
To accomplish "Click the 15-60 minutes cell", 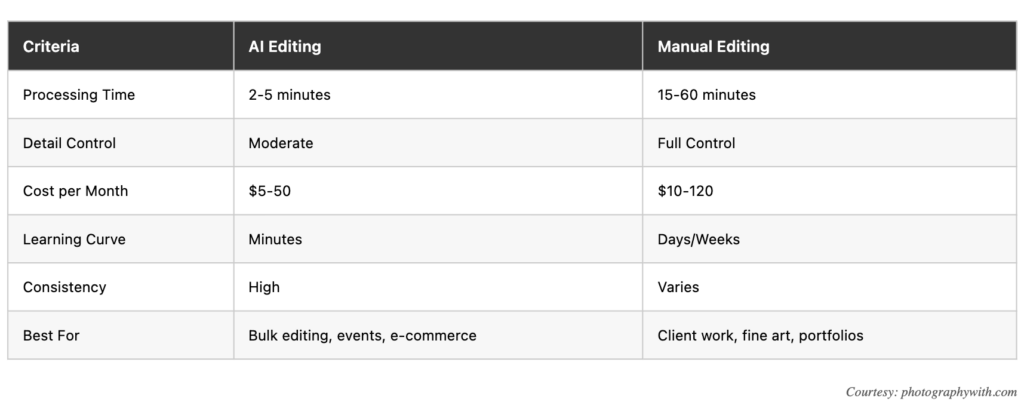I will click(x=706, y=95).
